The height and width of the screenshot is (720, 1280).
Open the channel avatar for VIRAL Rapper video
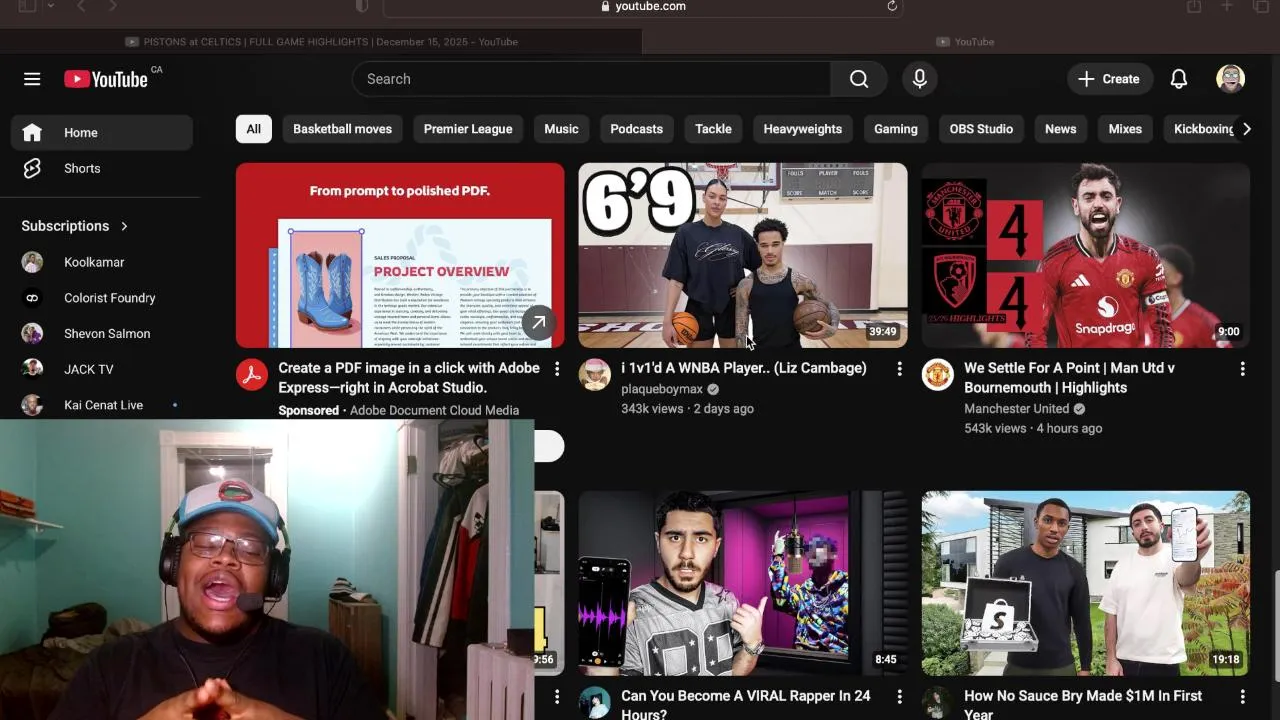pos(595,703)
